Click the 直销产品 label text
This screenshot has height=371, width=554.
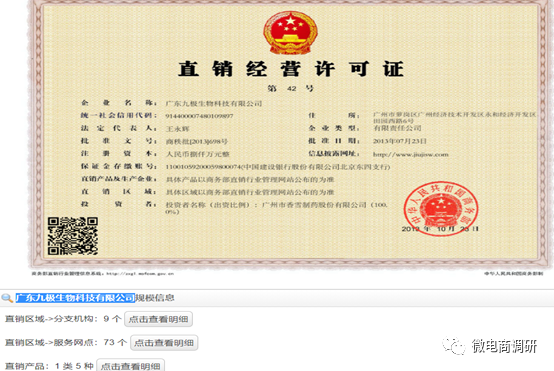(26, 366)
